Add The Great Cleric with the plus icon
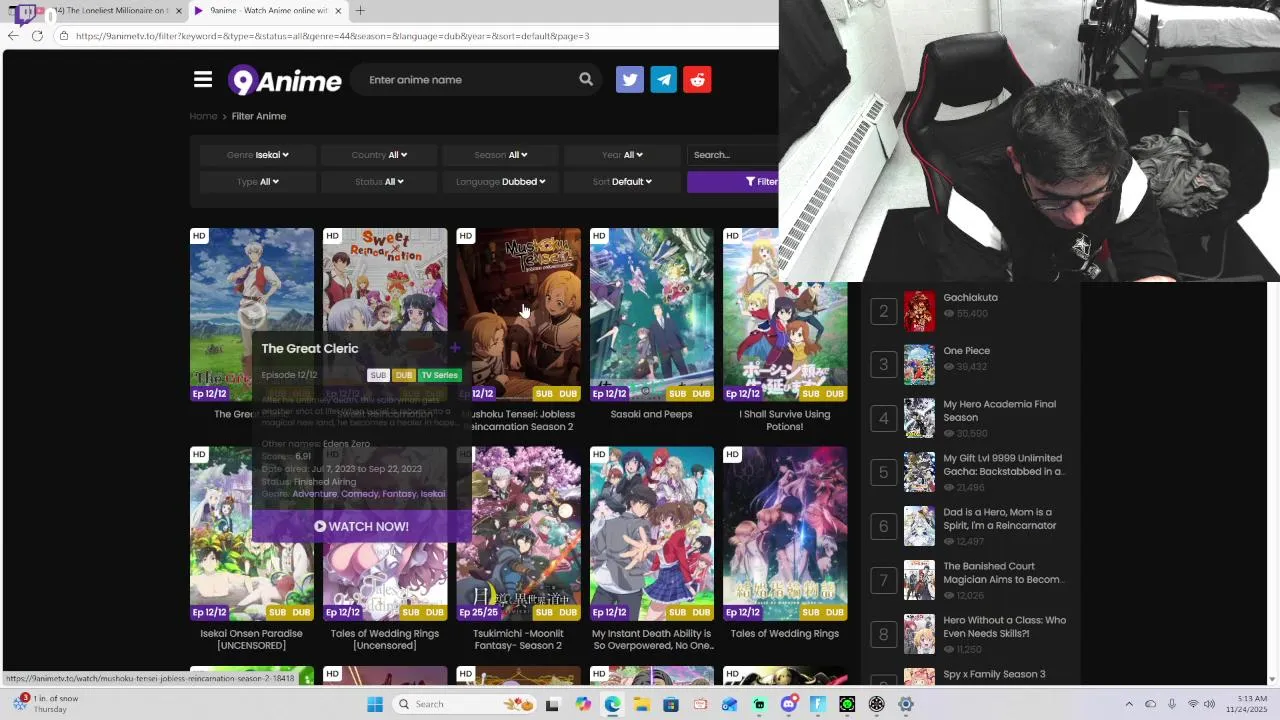Viewport: 1280px width, 720px height. pyautogui.click(x=455, y=348)
